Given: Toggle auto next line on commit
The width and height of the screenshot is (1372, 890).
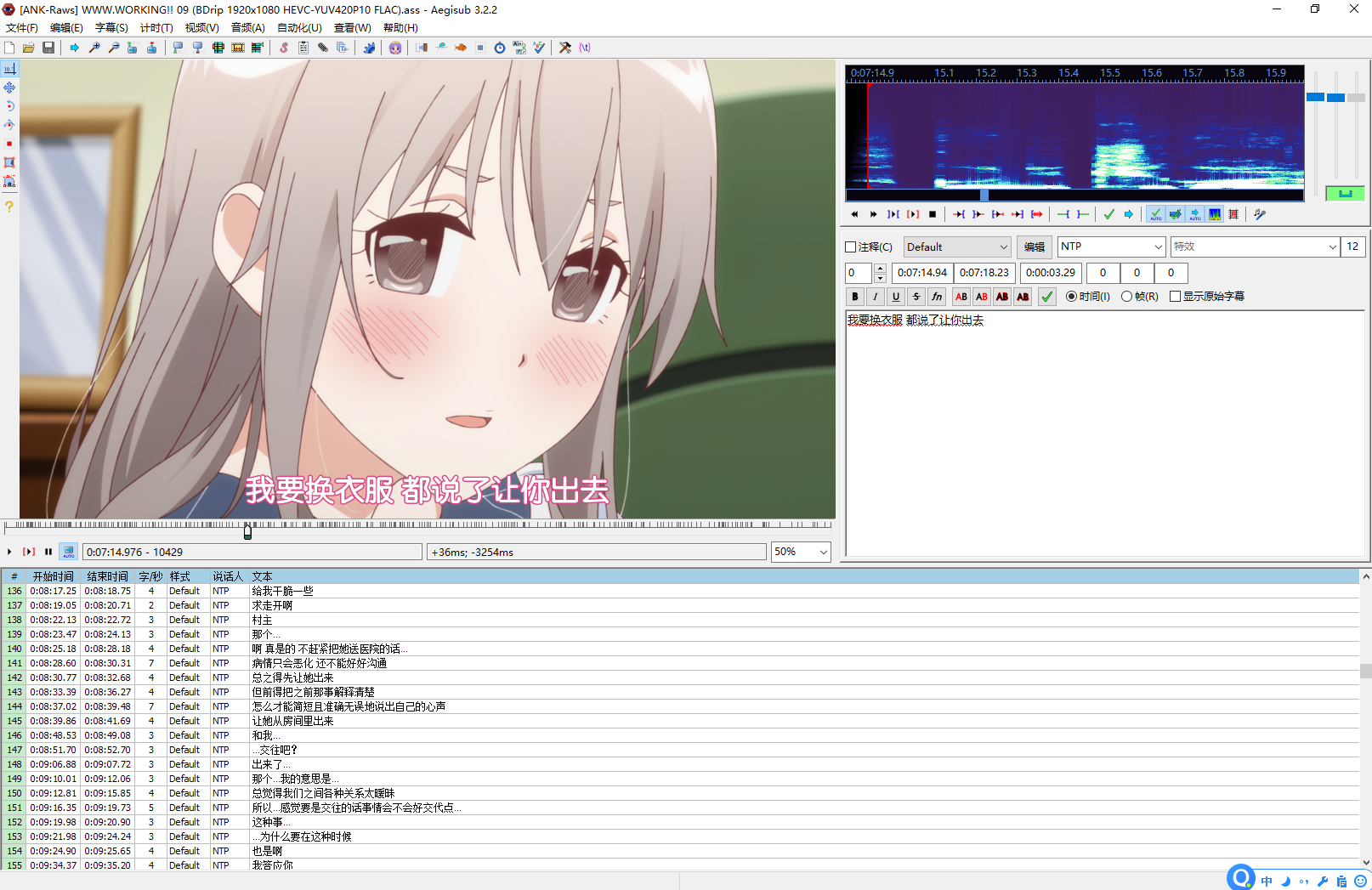Looking at the screenshot, I should tap(1175, 214).
